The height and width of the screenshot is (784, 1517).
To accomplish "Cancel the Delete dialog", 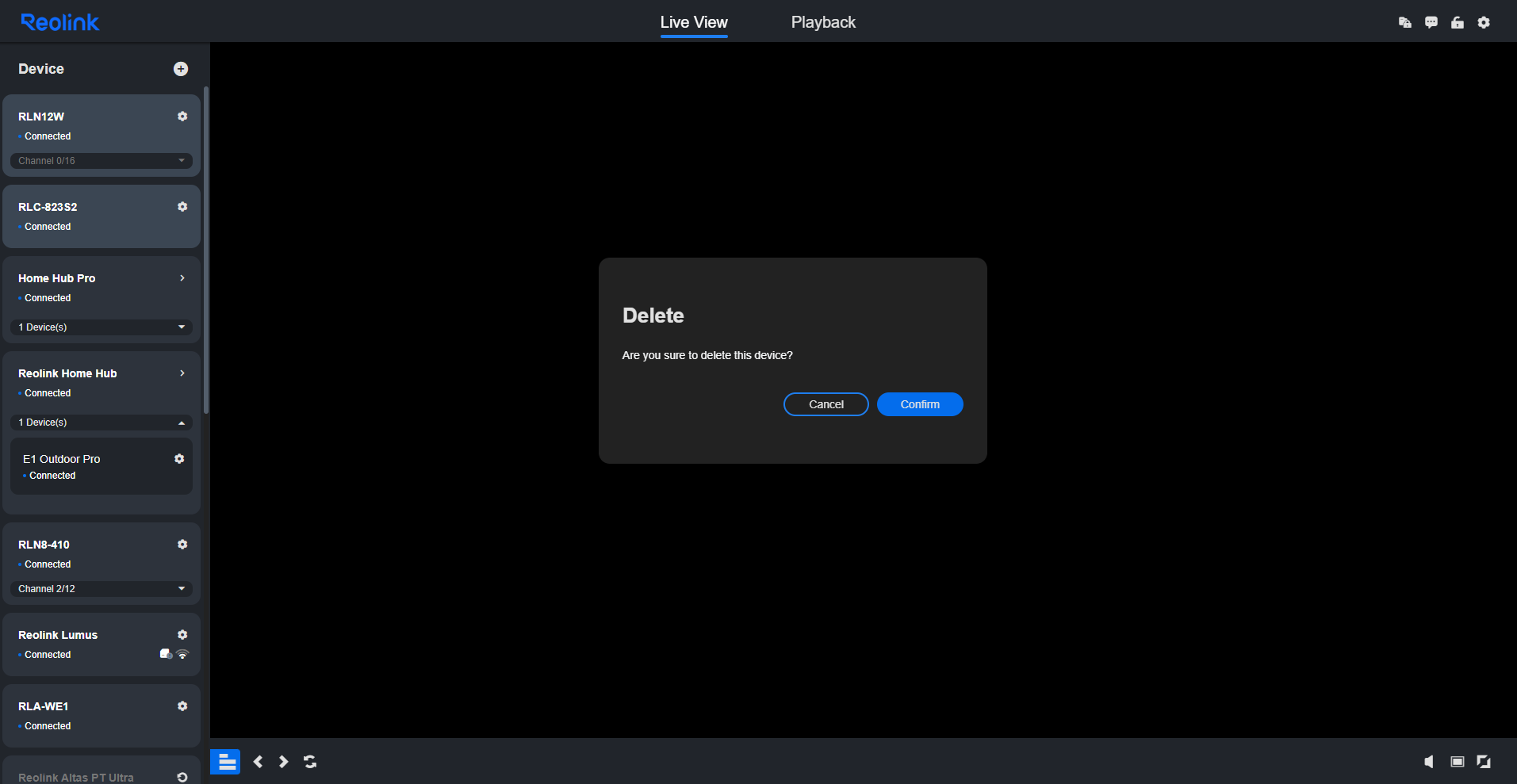I will pyautogui.click(x=826, y=404).
